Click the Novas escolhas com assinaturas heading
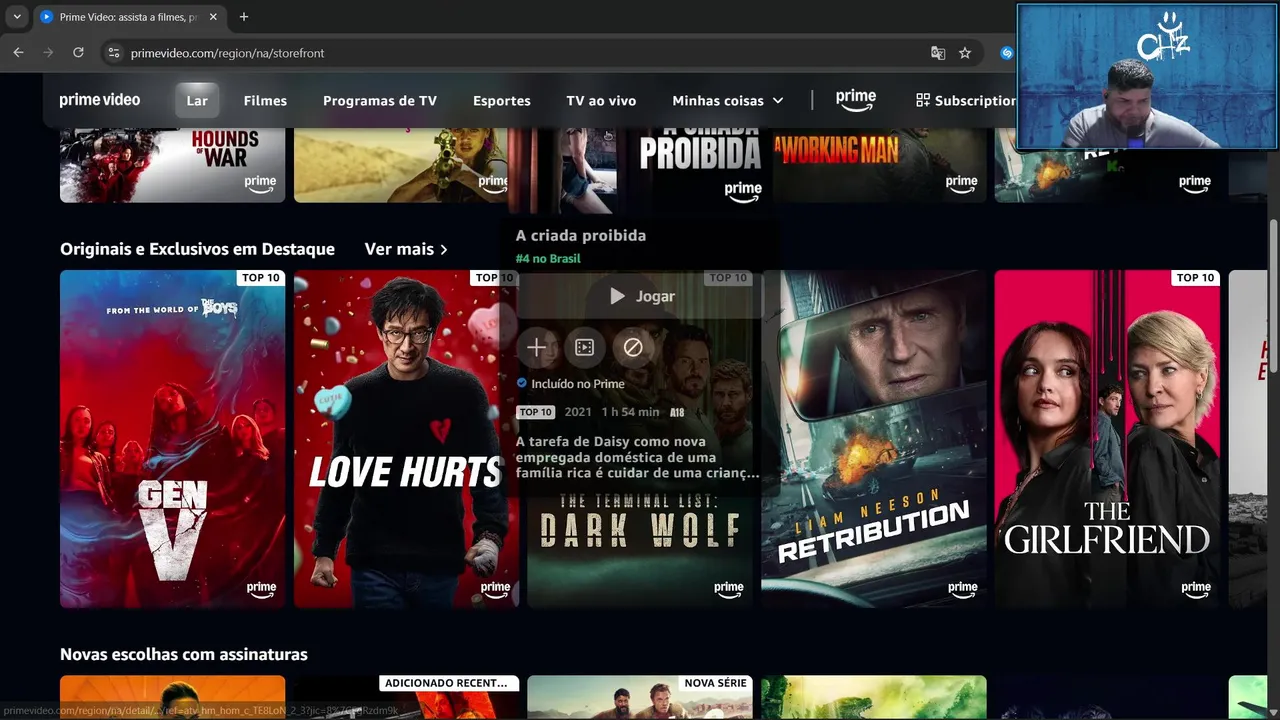1280x720 pixels. [184, 654]
